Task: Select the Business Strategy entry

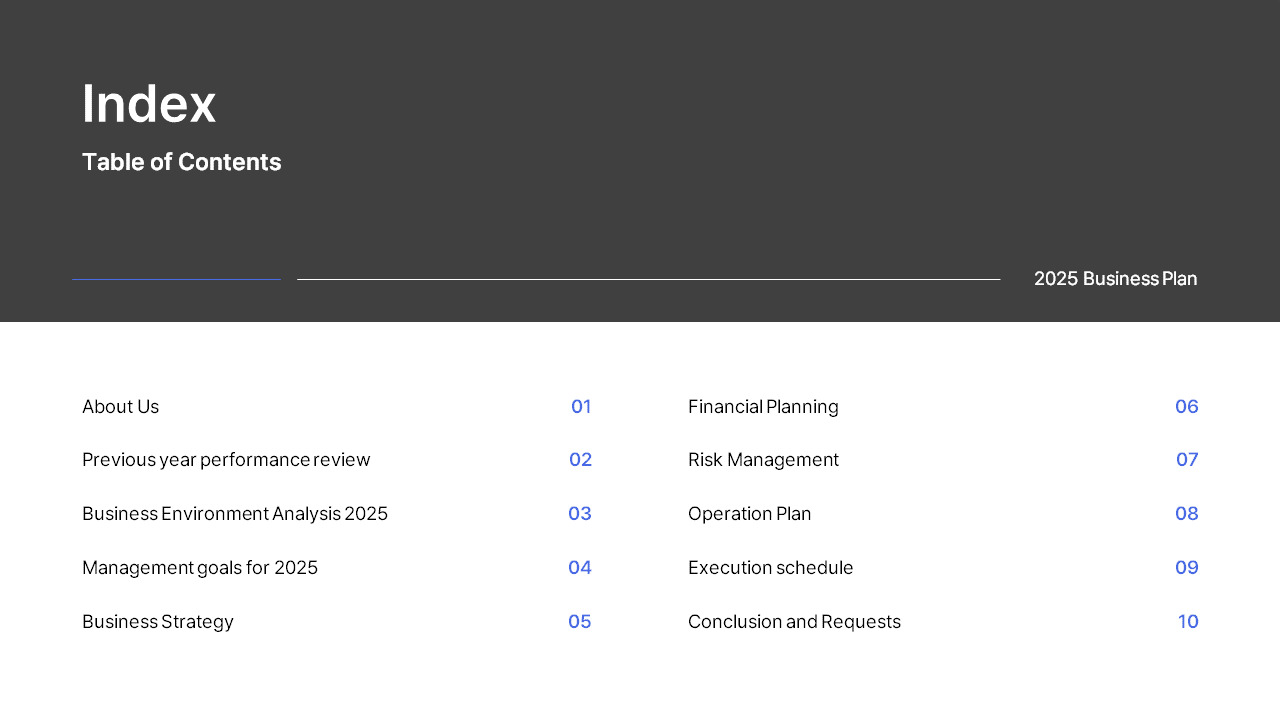Action: point(158,622)
